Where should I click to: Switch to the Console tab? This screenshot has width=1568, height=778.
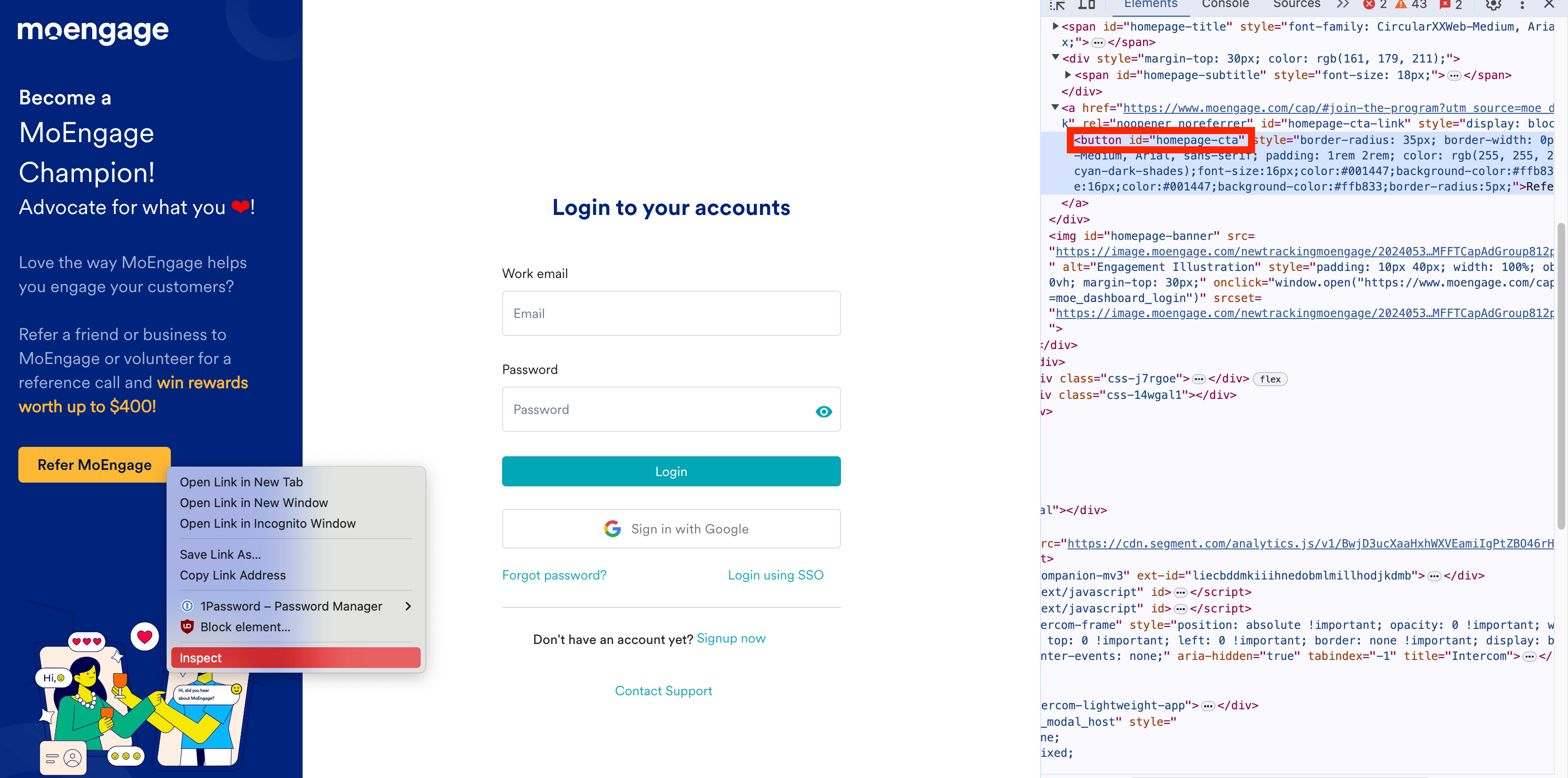click(1225, 5)
